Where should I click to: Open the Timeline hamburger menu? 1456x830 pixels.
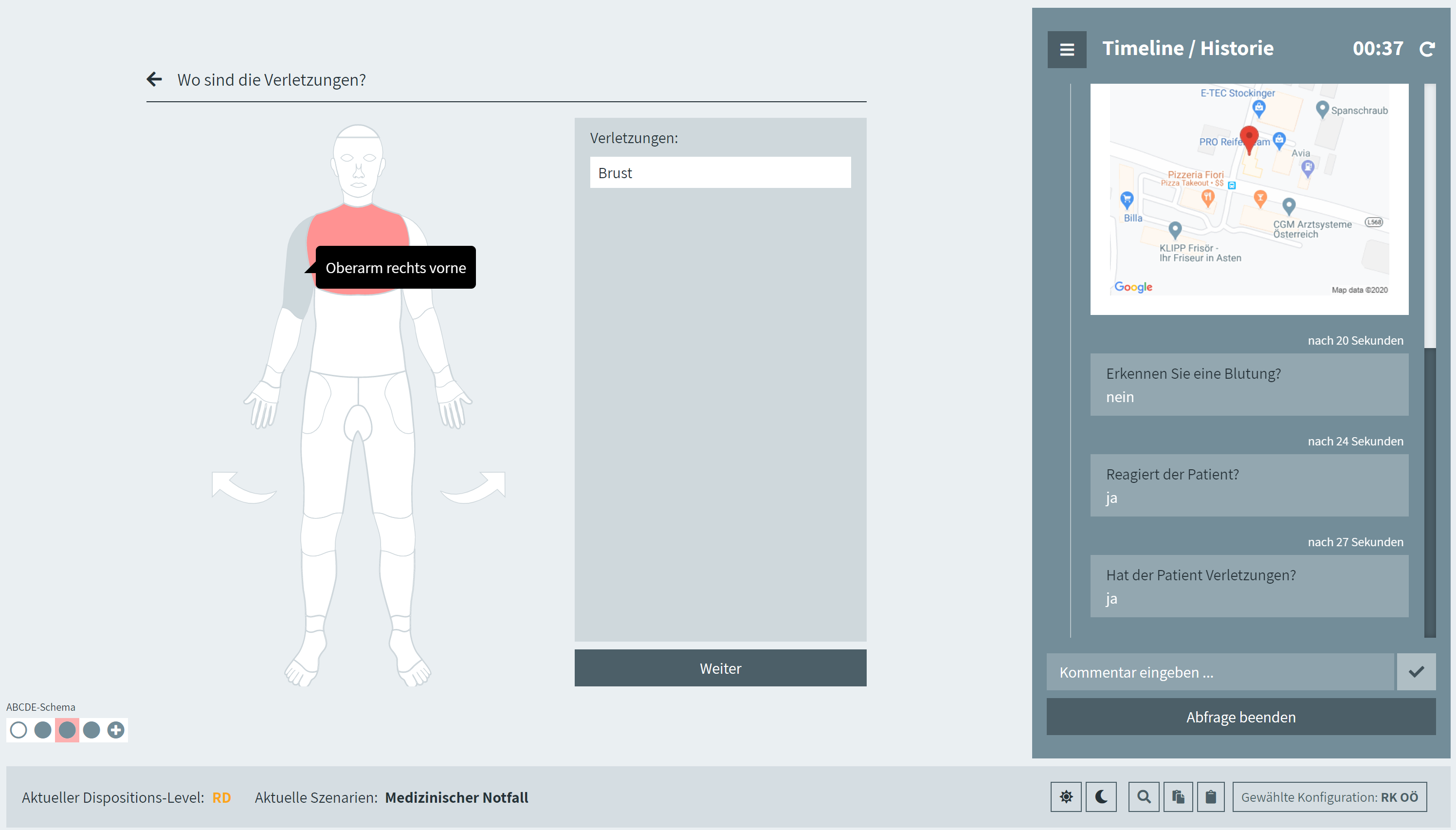(x=1066, y=50)
